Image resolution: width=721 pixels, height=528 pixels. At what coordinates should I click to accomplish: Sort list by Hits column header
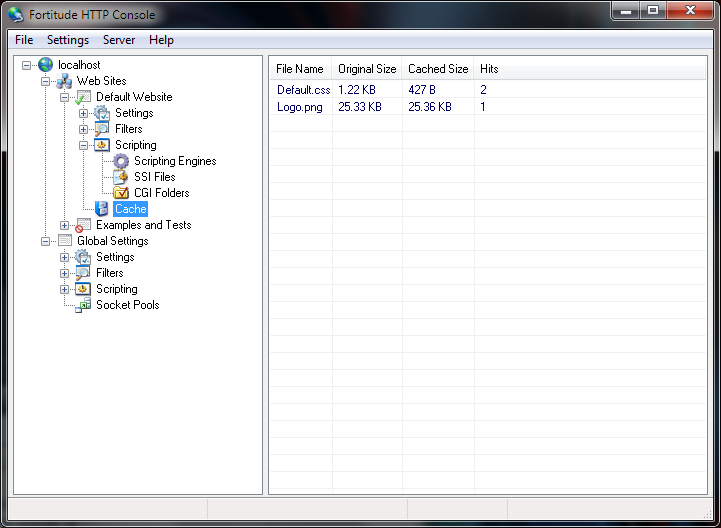click(x=489, y=69)
